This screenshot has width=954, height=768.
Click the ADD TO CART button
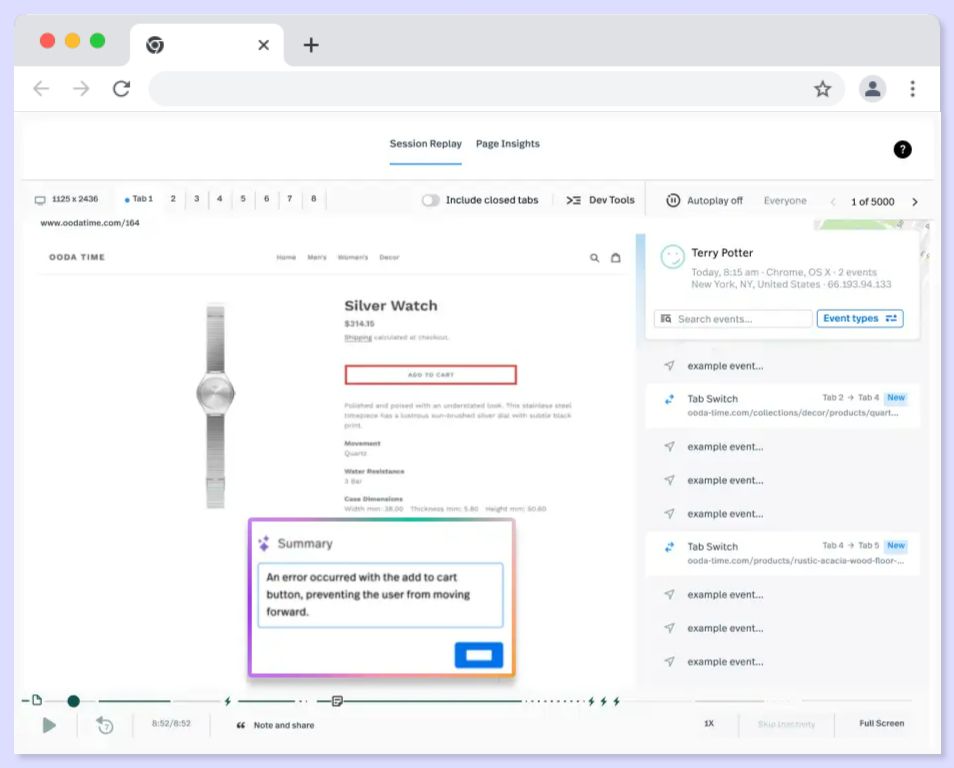[431, 375]
